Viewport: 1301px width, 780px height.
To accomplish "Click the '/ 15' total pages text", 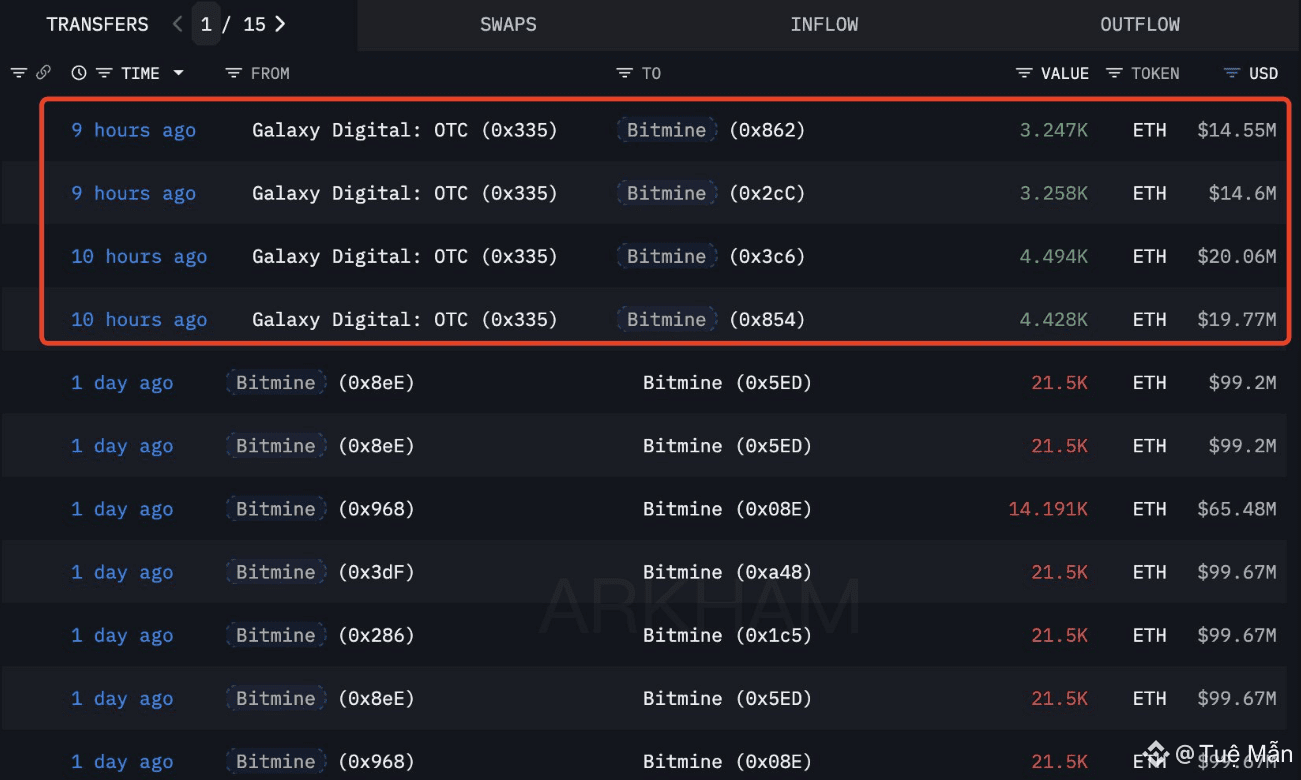I will [x=245, y=24].
